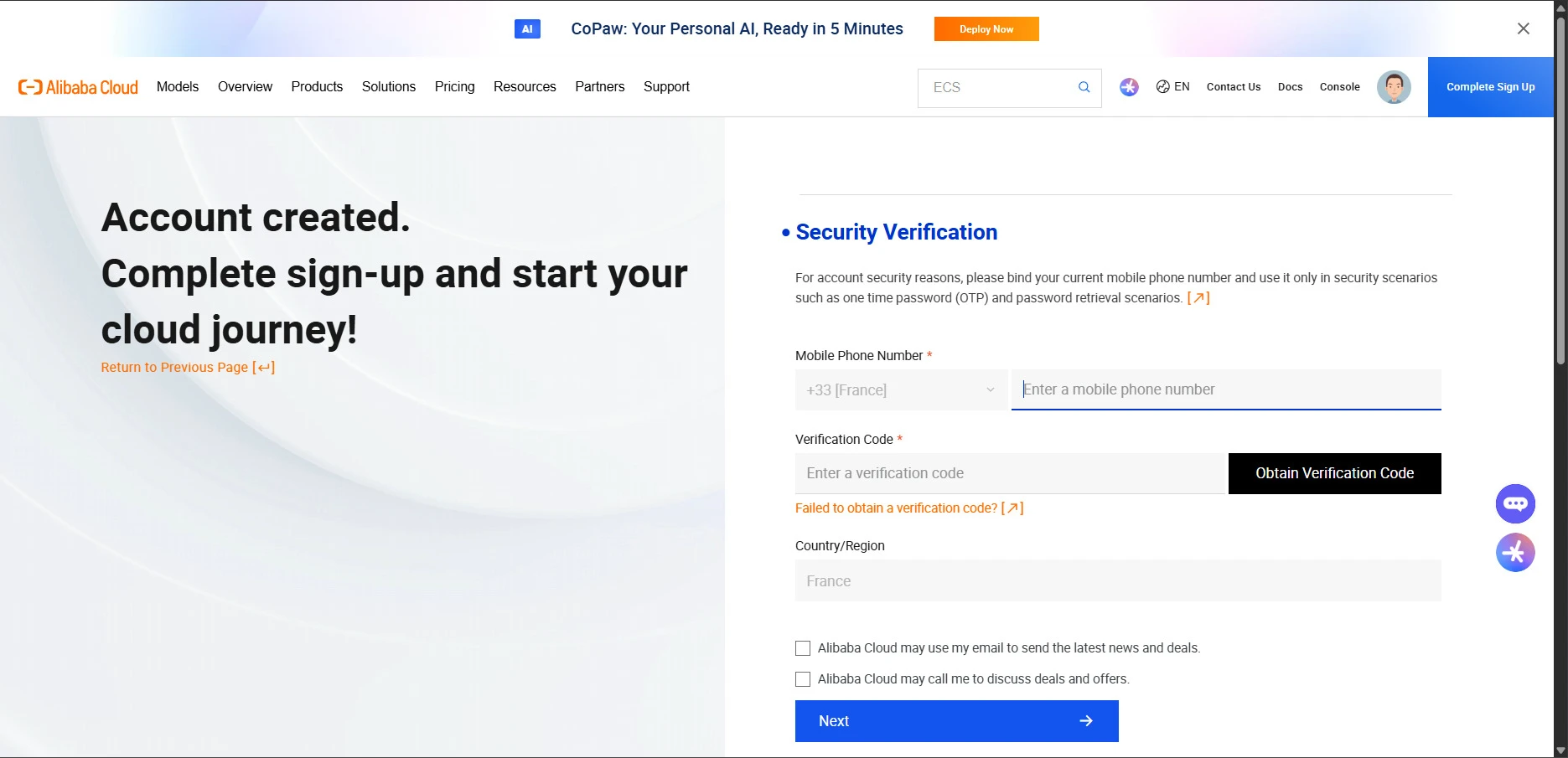Open the purple chat bubble widget
The image size is (1568, 758).
click(x=1515, y=503)
